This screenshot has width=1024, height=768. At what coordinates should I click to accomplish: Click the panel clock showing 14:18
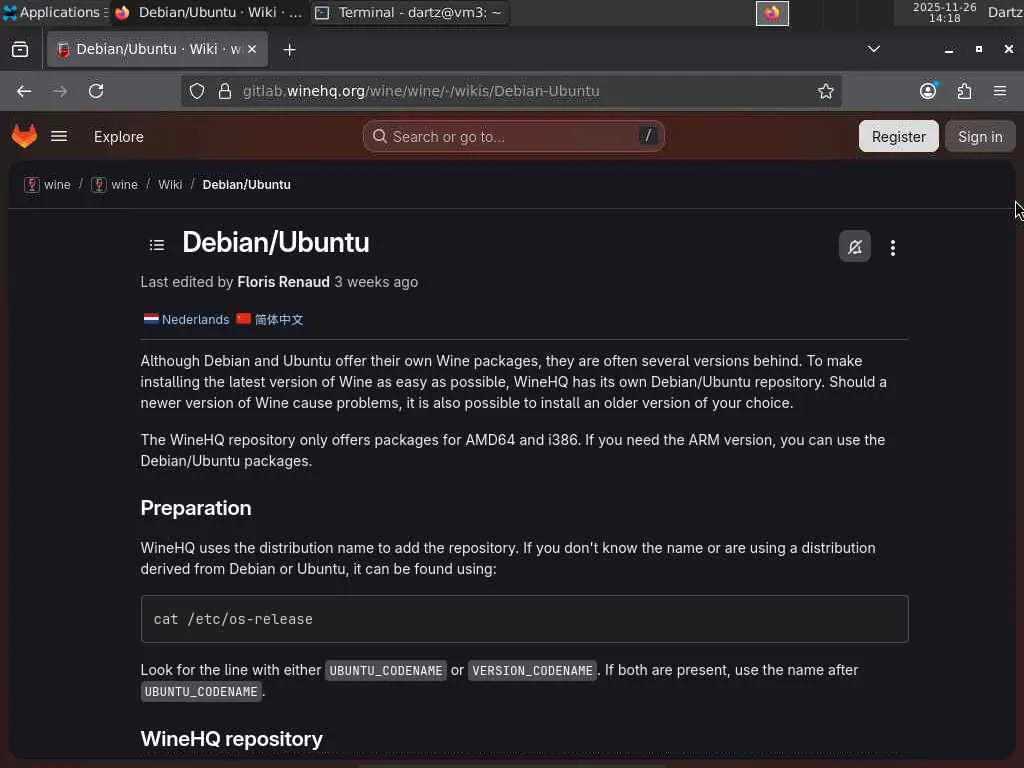tap(944, 12)
